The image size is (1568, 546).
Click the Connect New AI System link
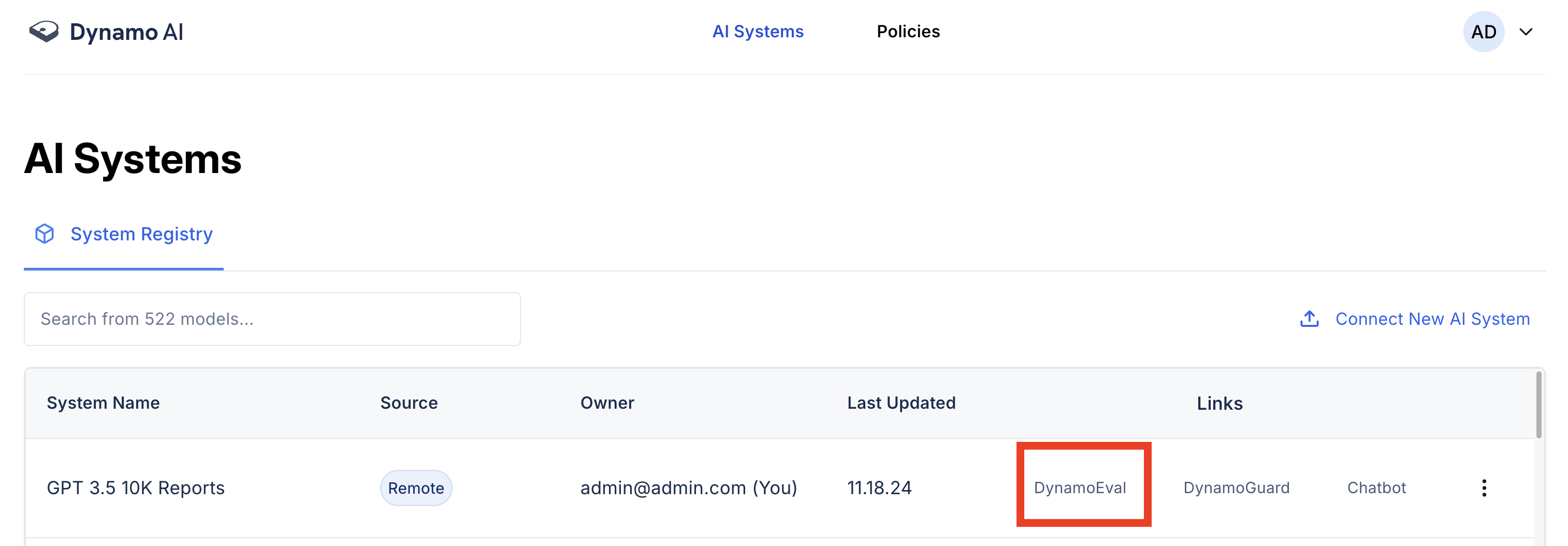coord(1432,319)
